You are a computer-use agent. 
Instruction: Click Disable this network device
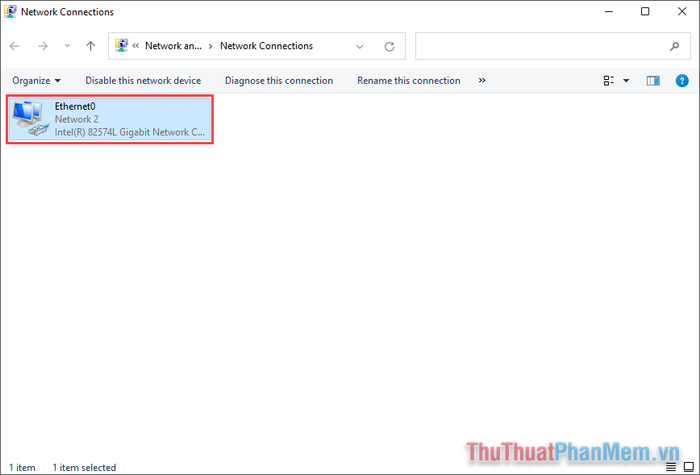[143, 81]
